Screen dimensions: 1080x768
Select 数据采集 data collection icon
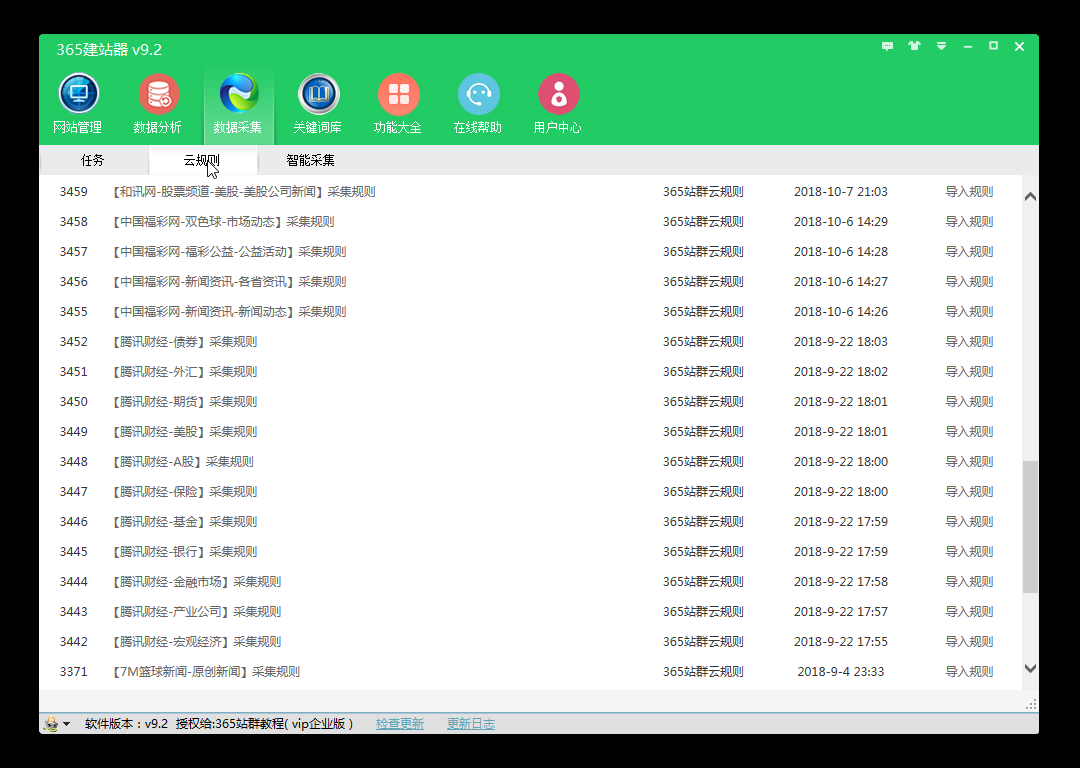point(238,104)
